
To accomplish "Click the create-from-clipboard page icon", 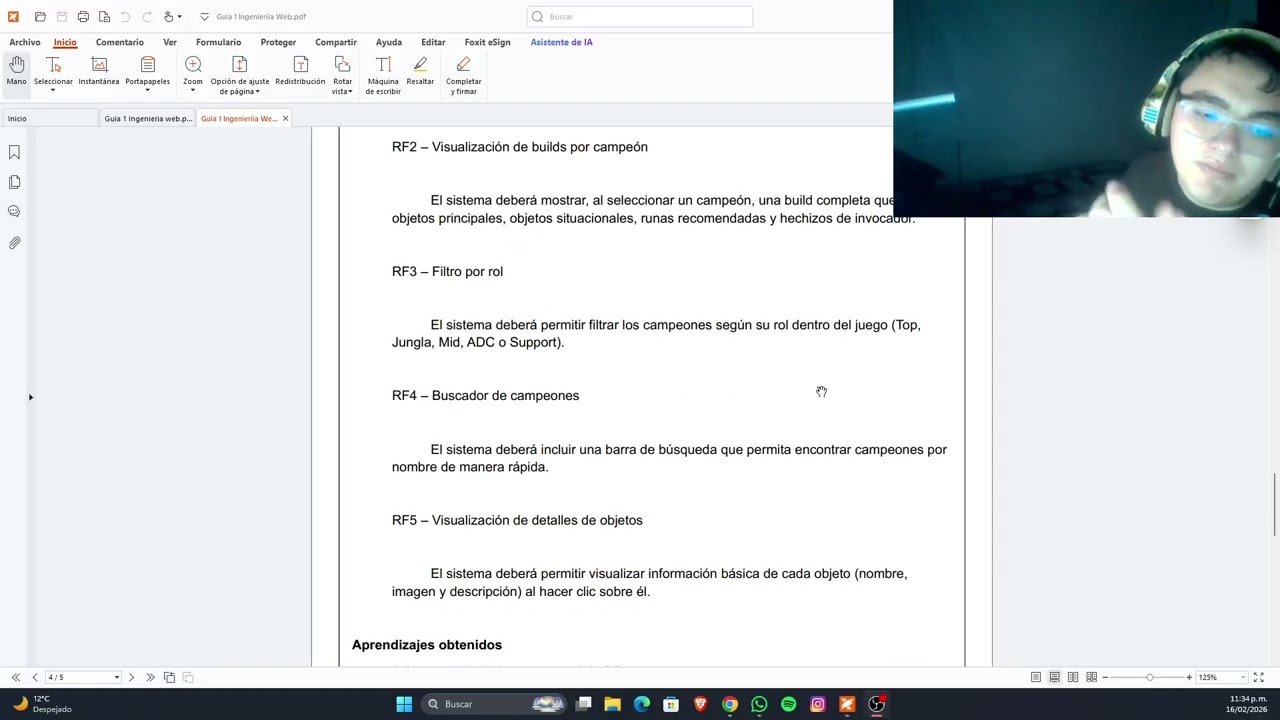I will [x=104, y=17].
